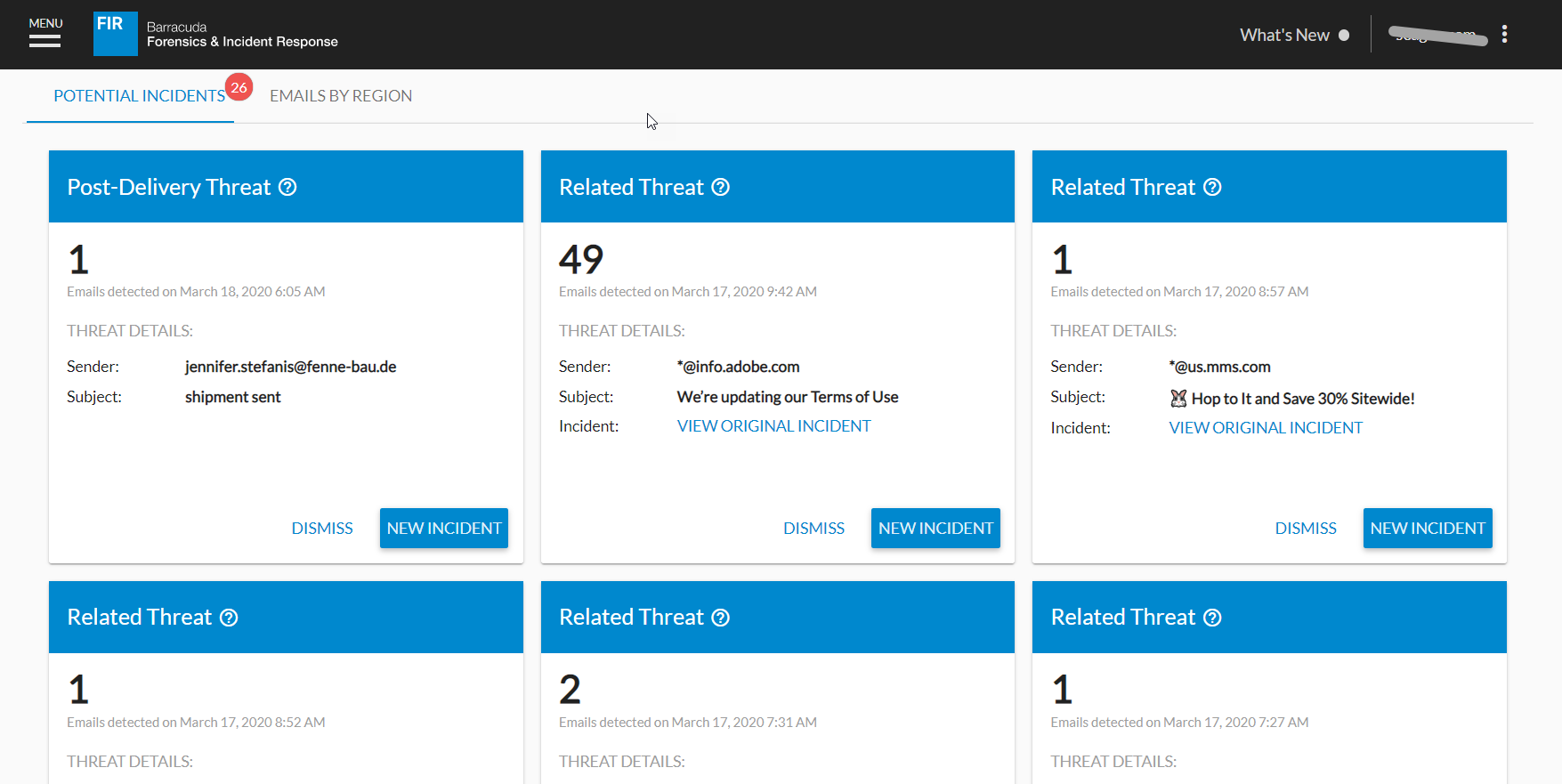Click the 49 emails count

(x=581, y=260)
